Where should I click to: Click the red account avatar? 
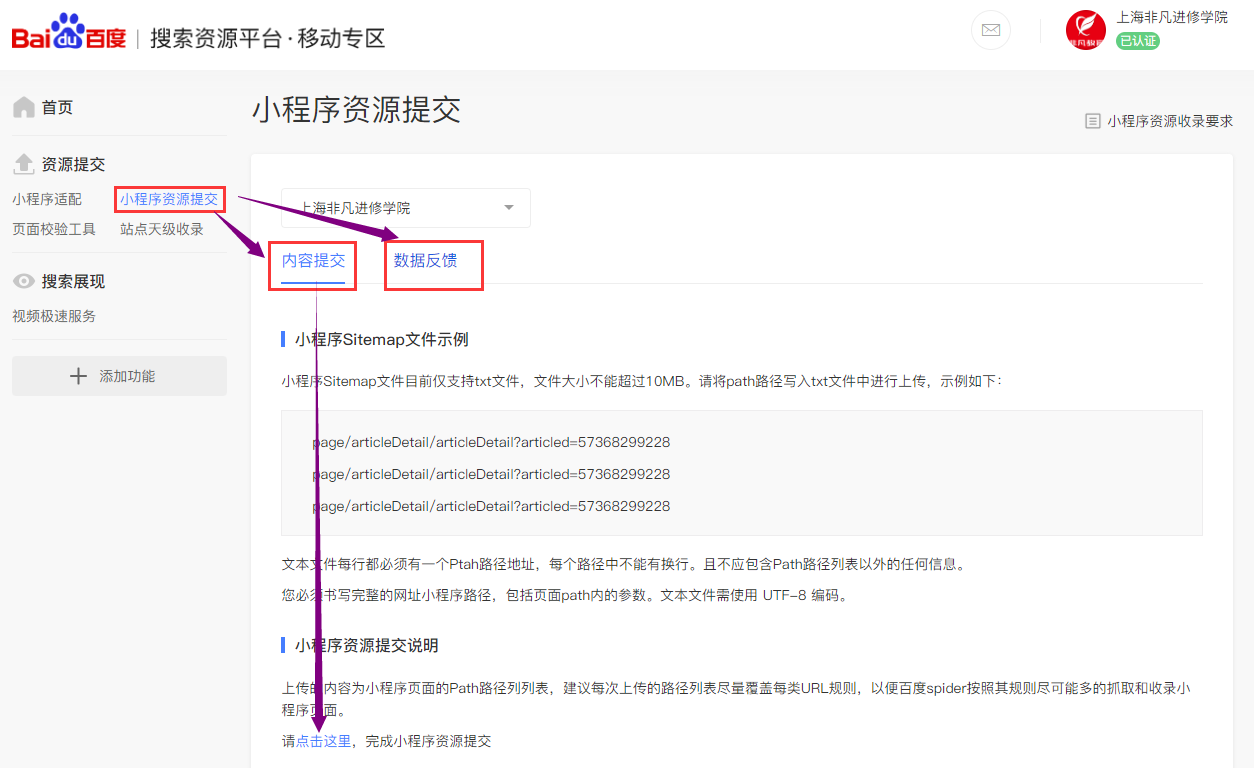pyautogui.click(x=1086, y=30)
